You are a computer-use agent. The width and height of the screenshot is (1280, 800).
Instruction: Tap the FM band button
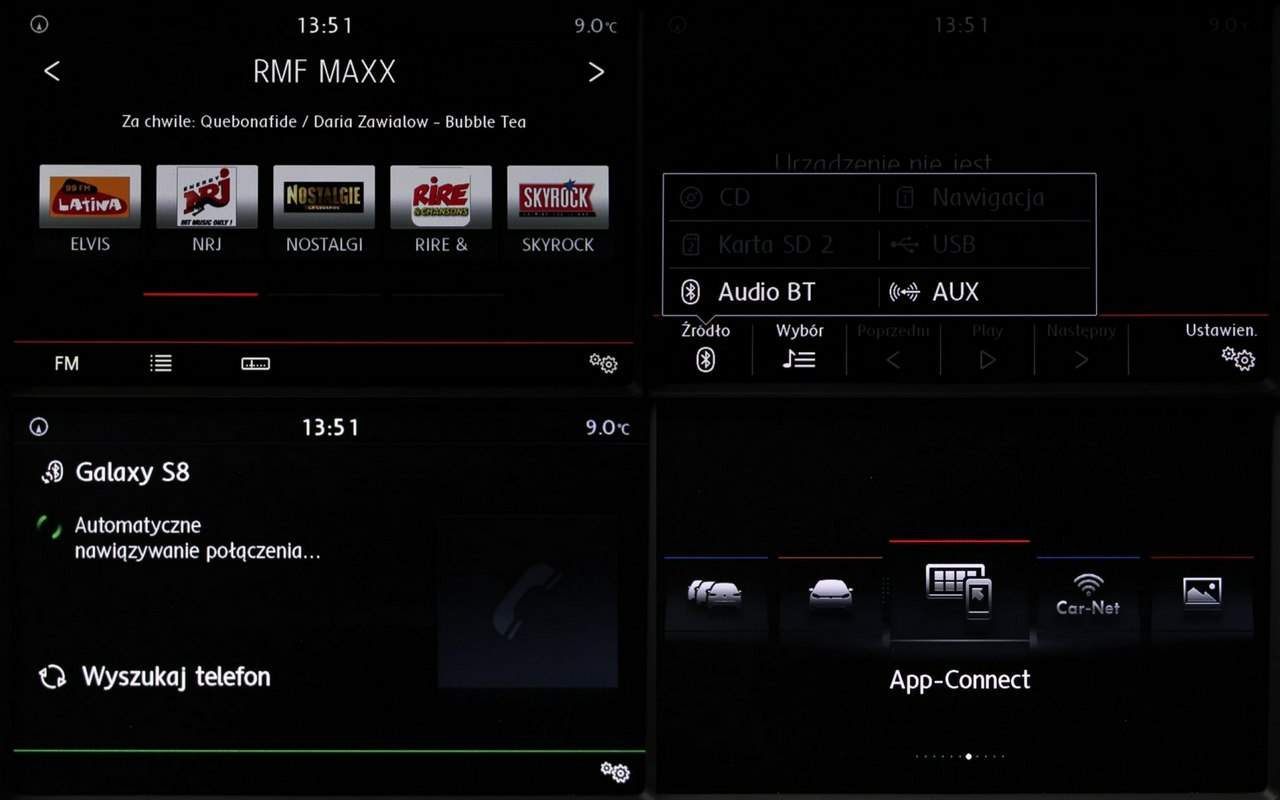tap(67, 364)
